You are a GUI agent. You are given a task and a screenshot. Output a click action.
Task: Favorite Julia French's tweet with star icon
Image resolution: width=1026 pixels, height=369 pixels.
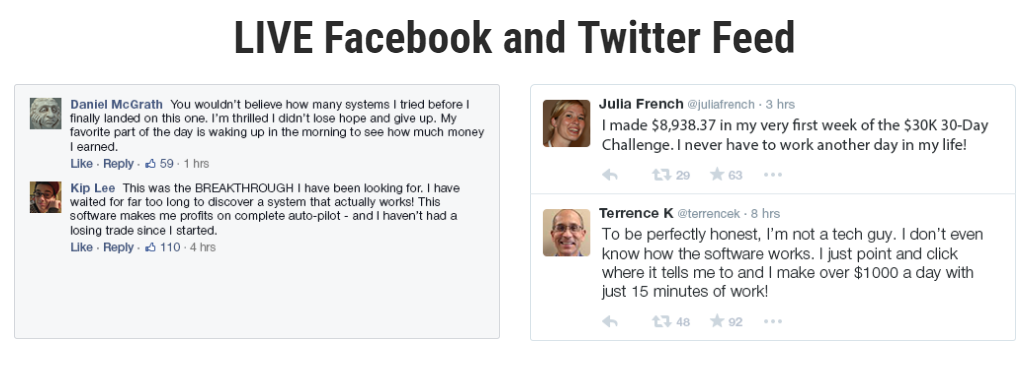(x=717, y=174)
